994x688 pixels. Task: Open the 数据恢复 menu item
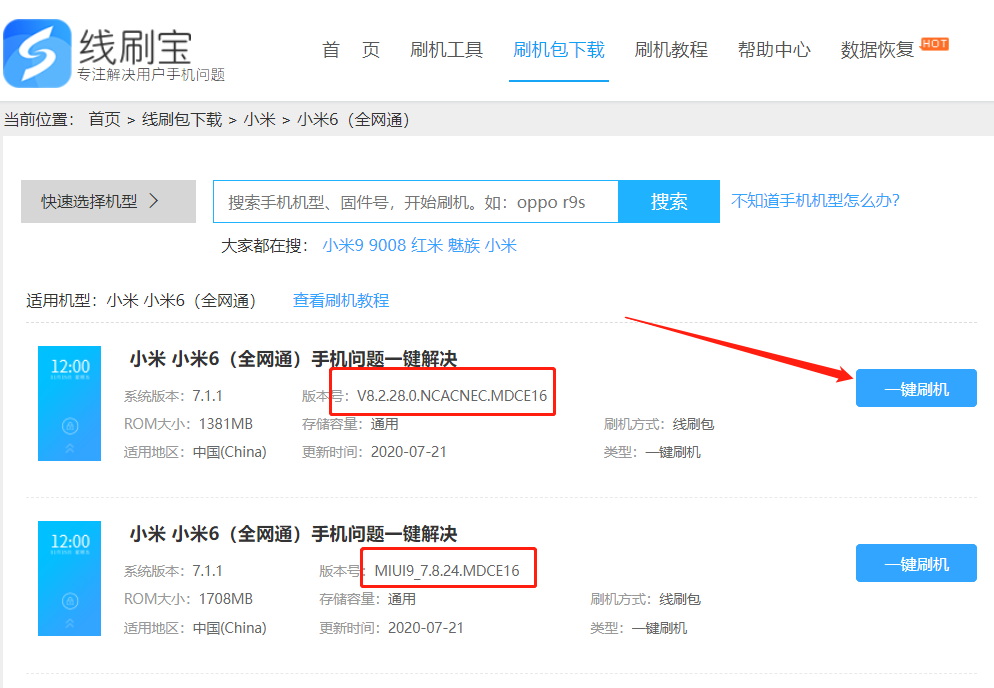[x=877, y=49]
